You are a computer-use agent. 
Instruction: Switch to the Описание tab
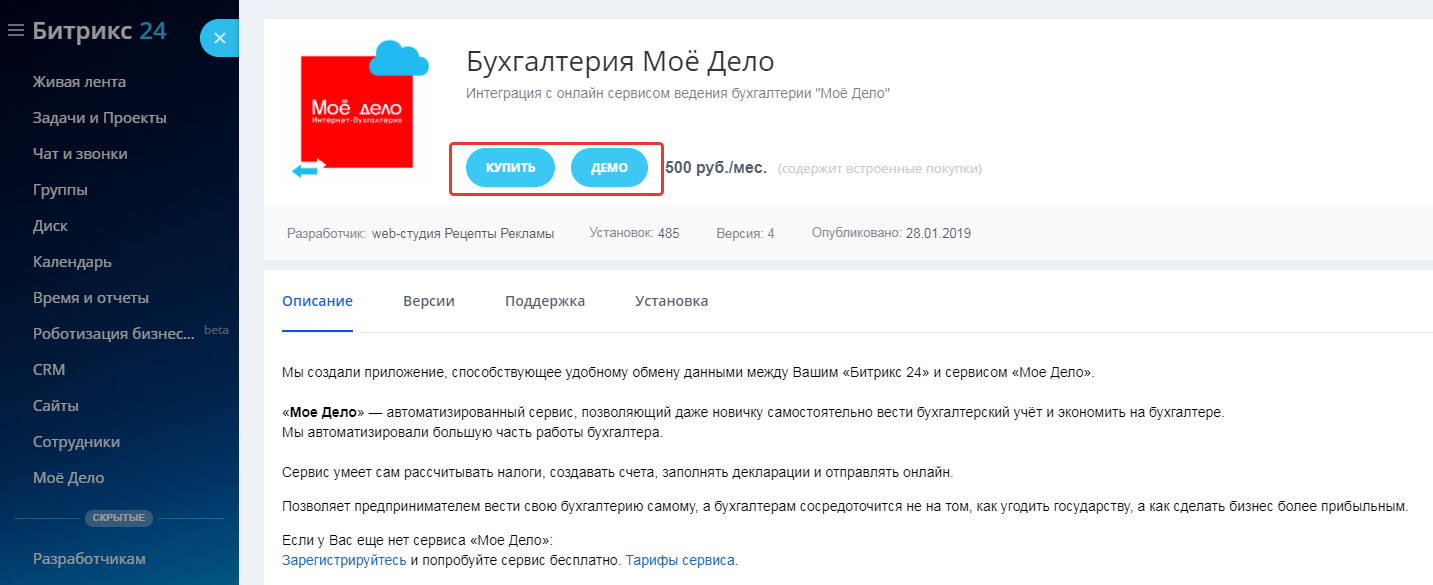(317, 301)
